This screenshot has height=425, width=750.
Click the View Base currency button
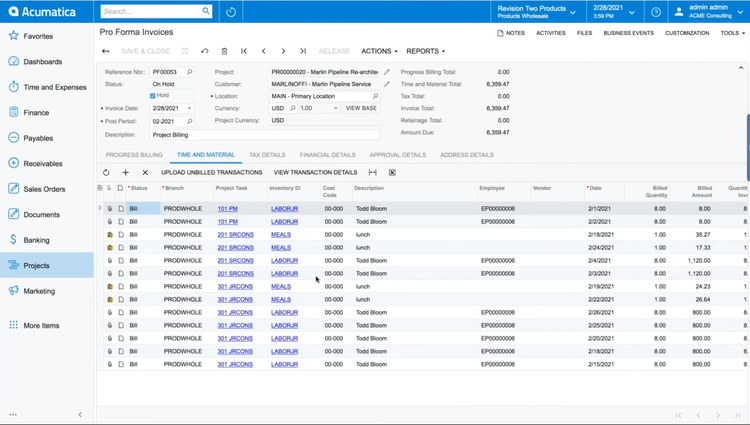tap(361, 108)
